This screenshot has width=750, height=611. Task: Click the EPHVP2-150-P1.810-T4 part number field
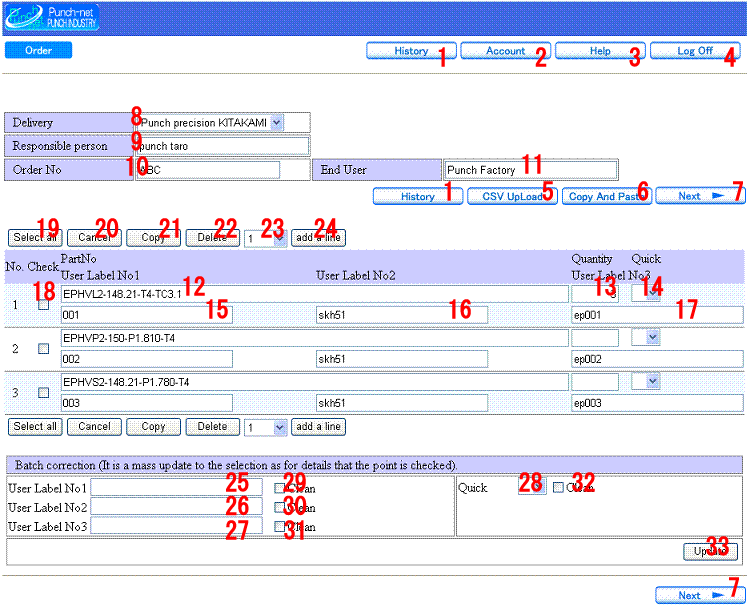[x=314, y=338]
